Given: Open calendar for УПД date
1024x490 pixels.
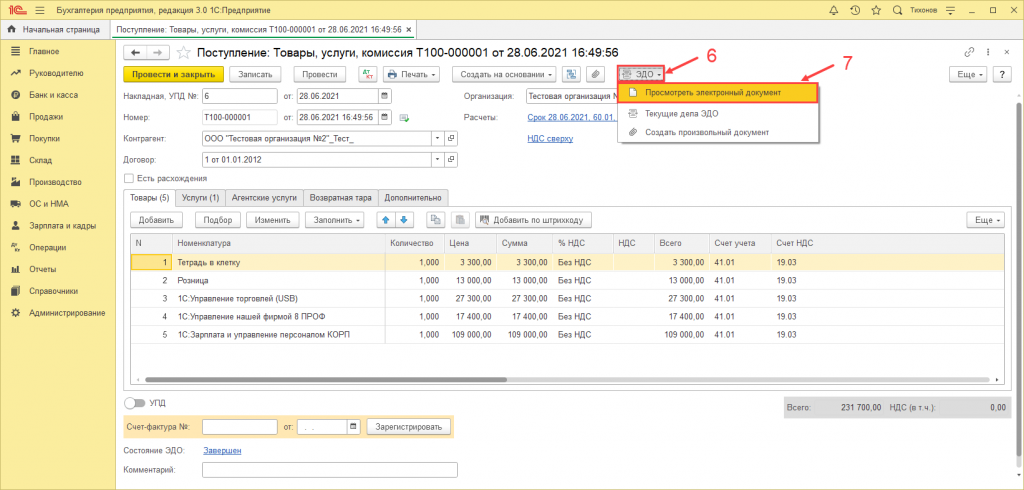Looking at the screenshot, I should tap(385, 96).
